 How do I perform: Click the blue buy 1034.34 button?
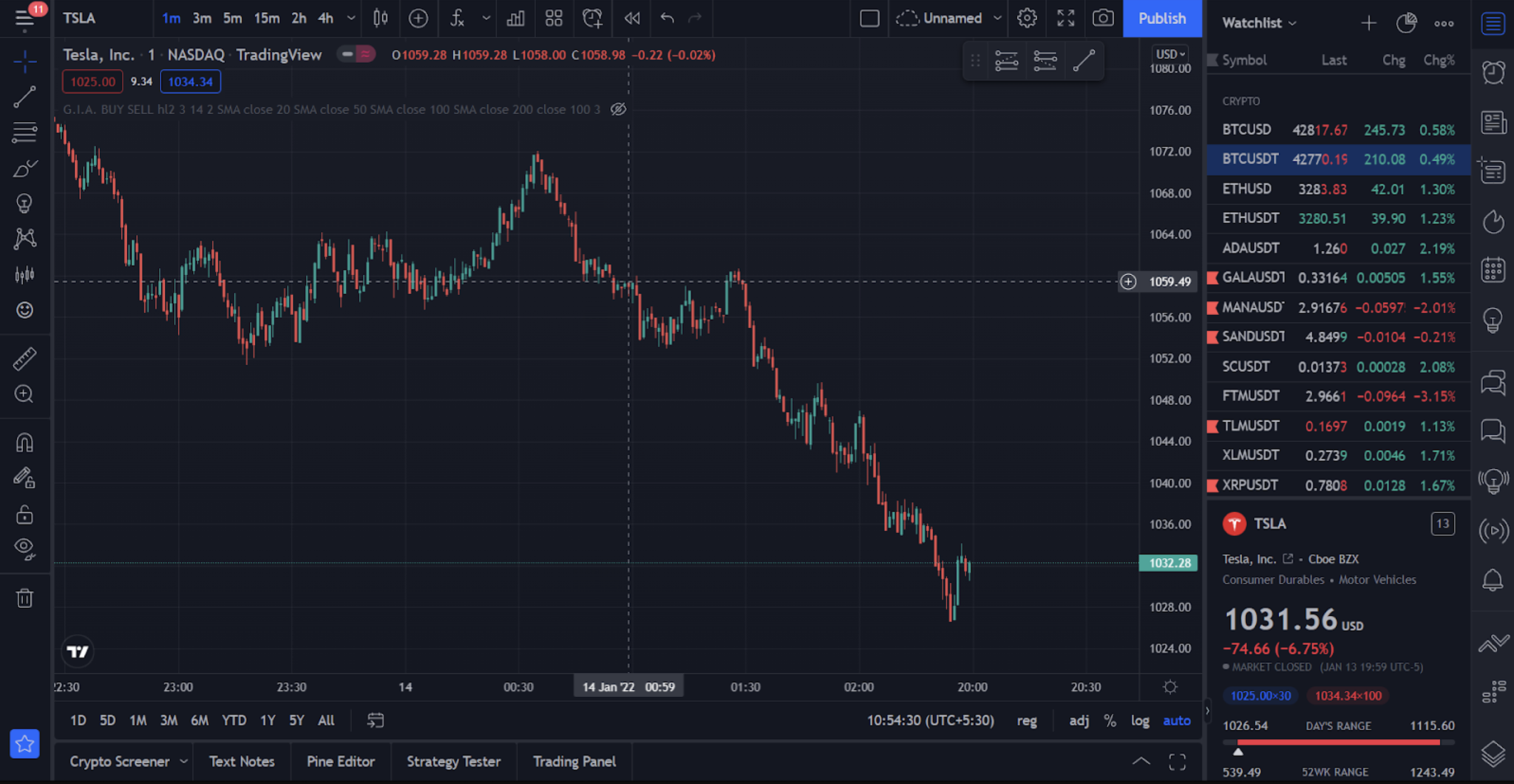(x=190, y=81)
